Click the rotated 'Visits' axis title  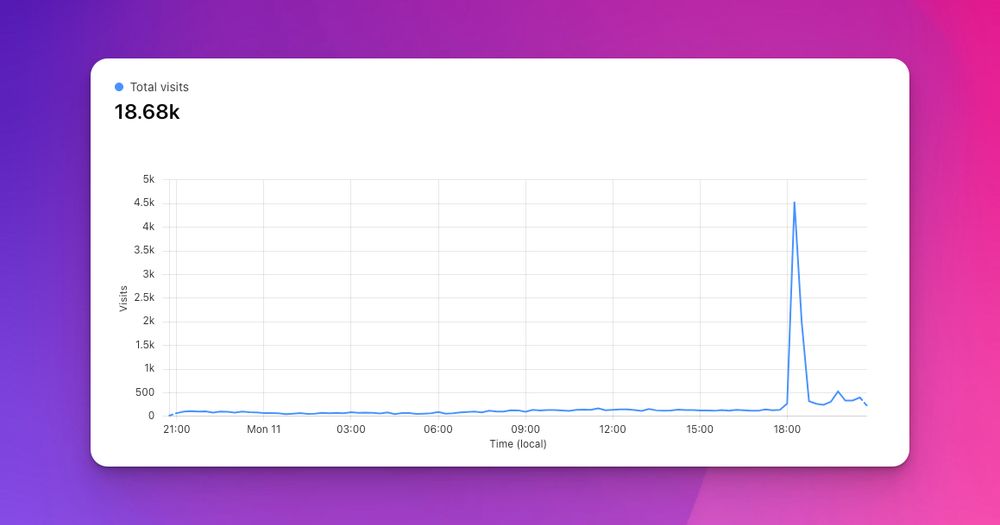124,298
